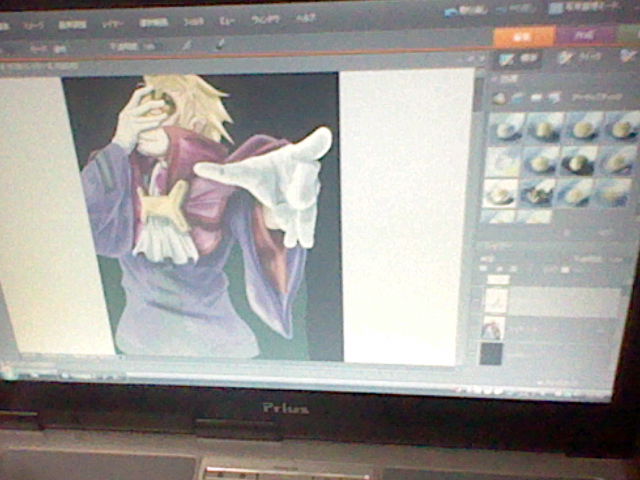Pick the third effect thumbnail in second row
This screenshot has width=640, height=480.
579,159
